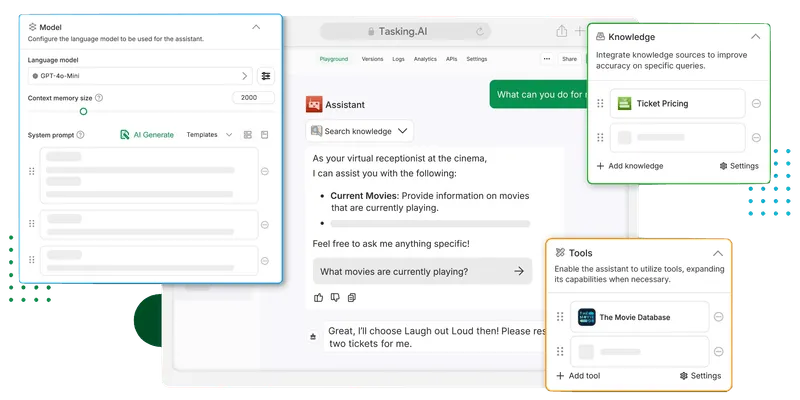This screenshot has height=400, width=800.
Task: Collapse the Knowledge panel
Action: [756, 37]
